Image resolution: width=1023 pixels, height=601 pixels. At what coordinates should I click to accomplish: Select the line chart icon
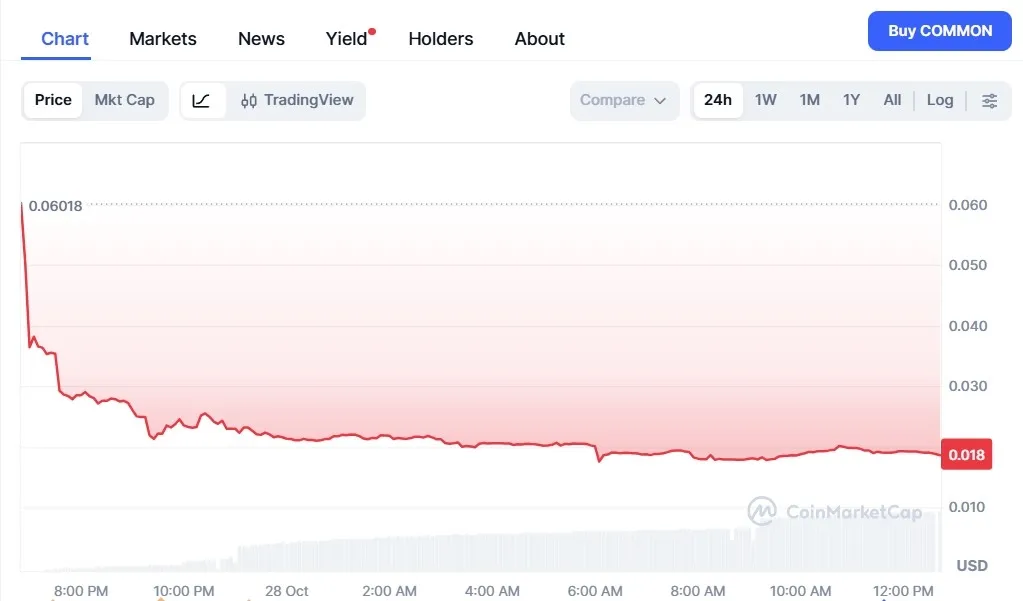(x=203, y=100)
